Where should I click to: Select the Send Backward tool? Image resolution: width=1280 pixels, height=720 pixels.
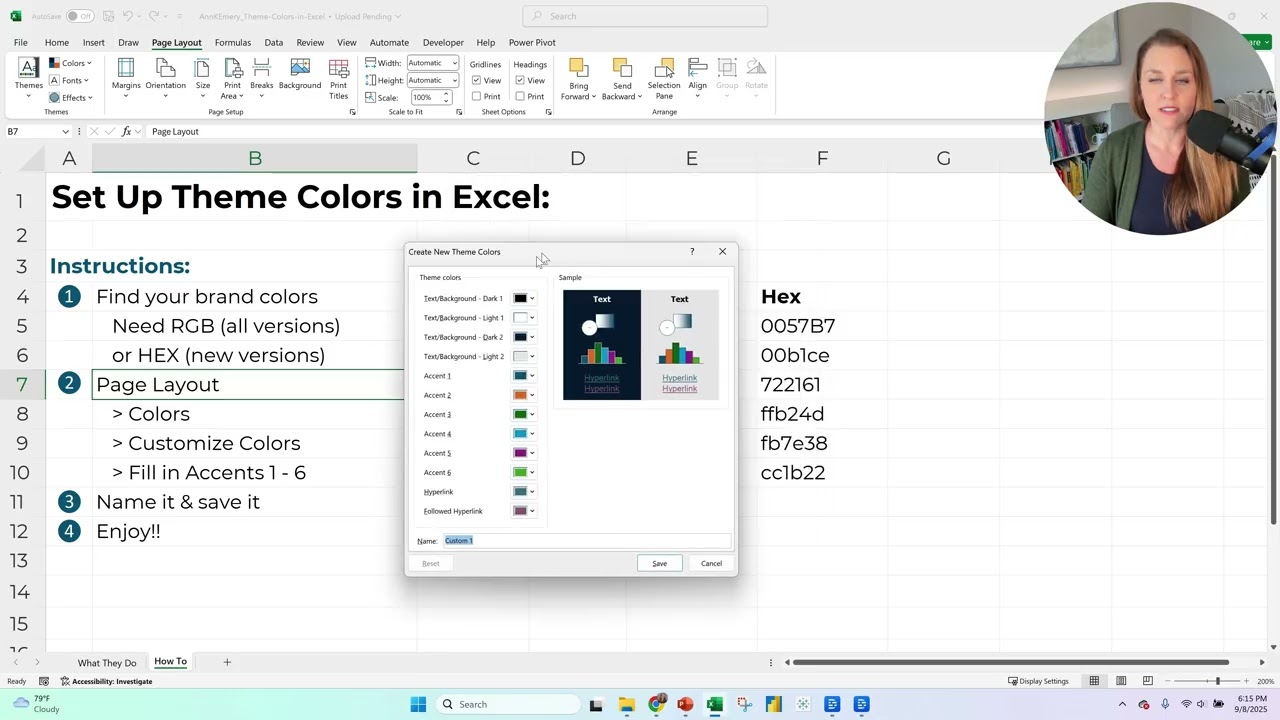[x=621, y=78]
